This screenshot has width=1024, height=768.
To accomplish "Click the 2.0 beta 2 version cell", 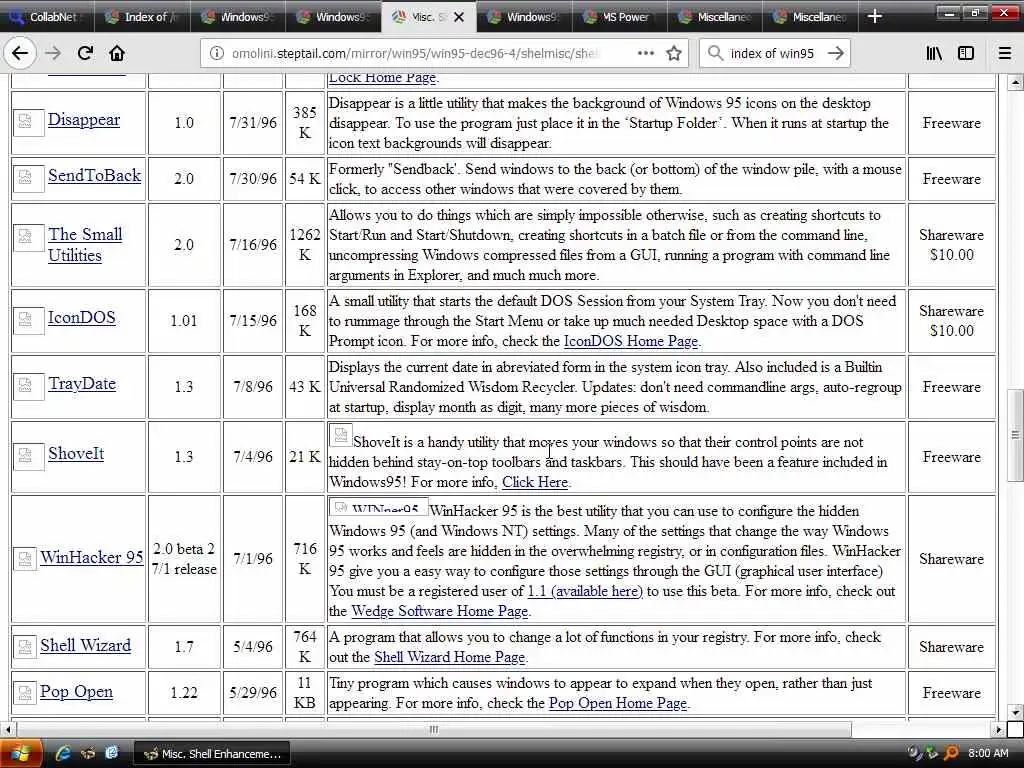I will 184,559.
